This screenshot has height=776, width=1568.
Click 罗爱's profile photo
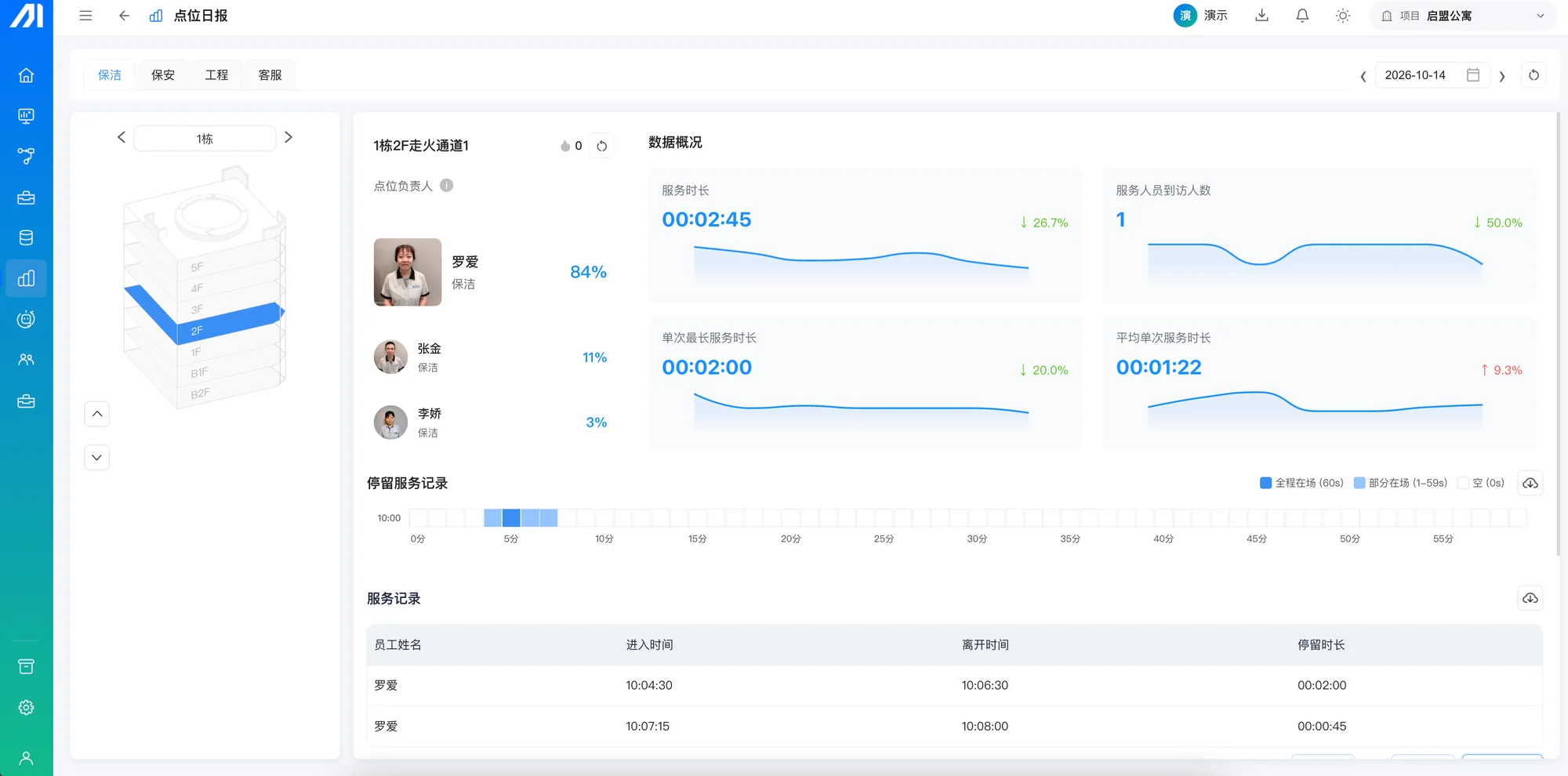click(x=408, y=272)
